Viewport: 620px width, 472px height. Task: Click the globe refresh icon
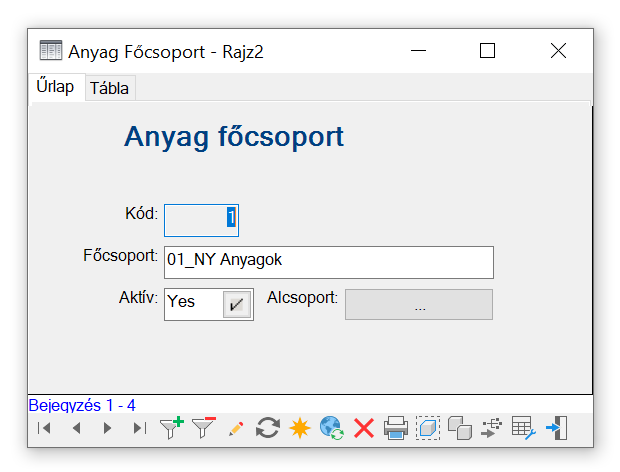(x=331, y=428)
